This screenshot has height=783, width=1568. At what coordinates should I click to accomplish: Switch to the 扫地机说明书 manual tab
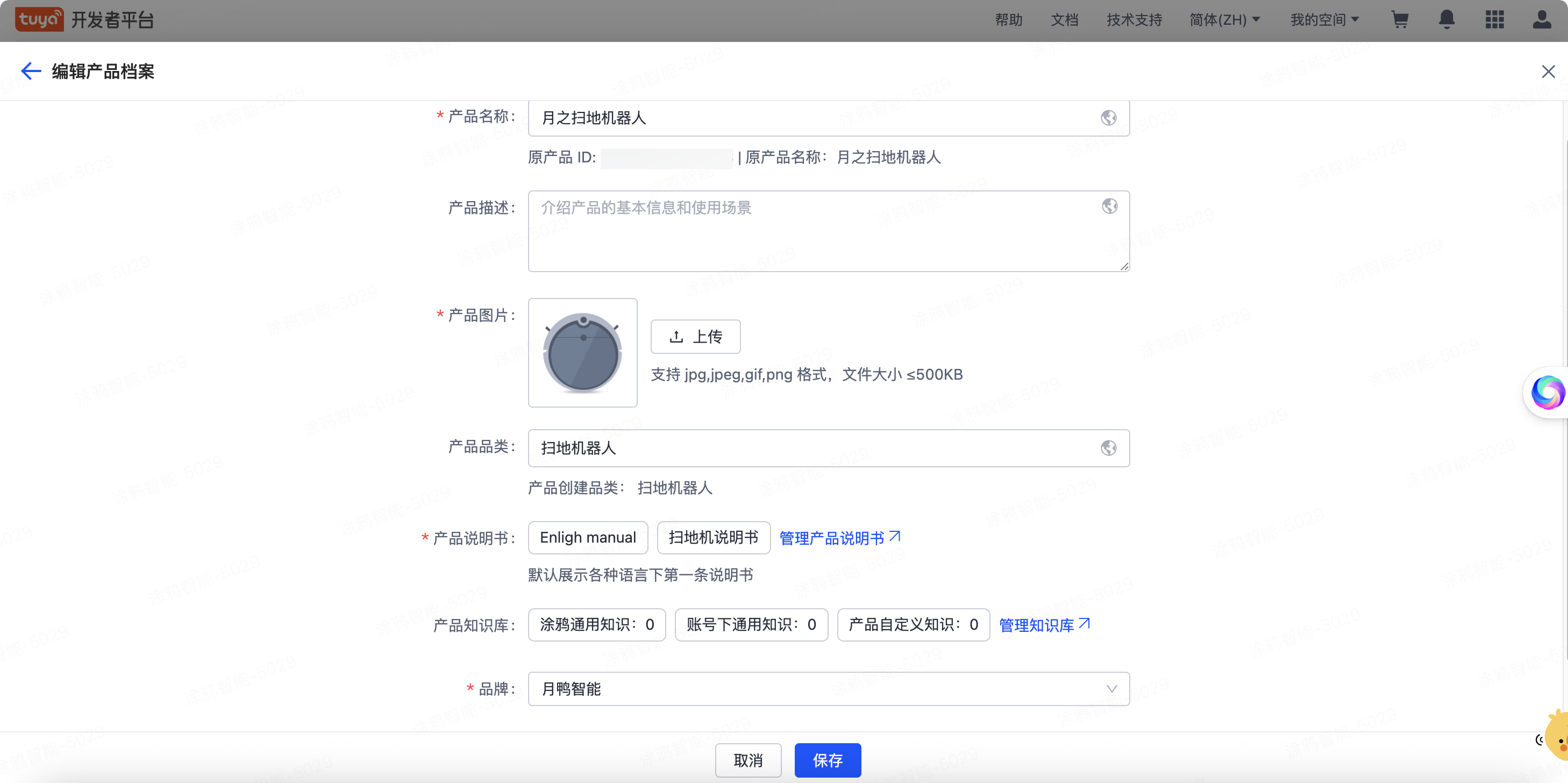pyautogui.click(x=713, y=538)
